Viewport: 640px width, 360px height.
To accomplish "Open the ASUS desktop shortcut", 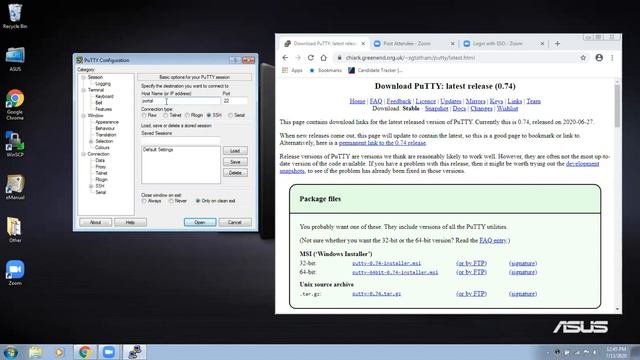I will point(15,59).
